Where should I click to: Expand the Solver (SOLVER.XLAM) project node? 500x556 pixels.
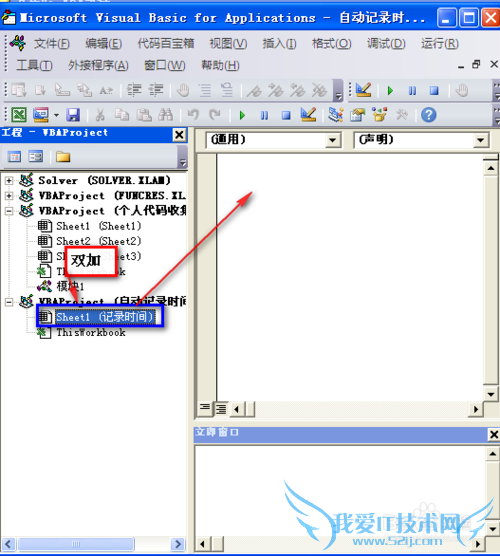pos(9,180)
